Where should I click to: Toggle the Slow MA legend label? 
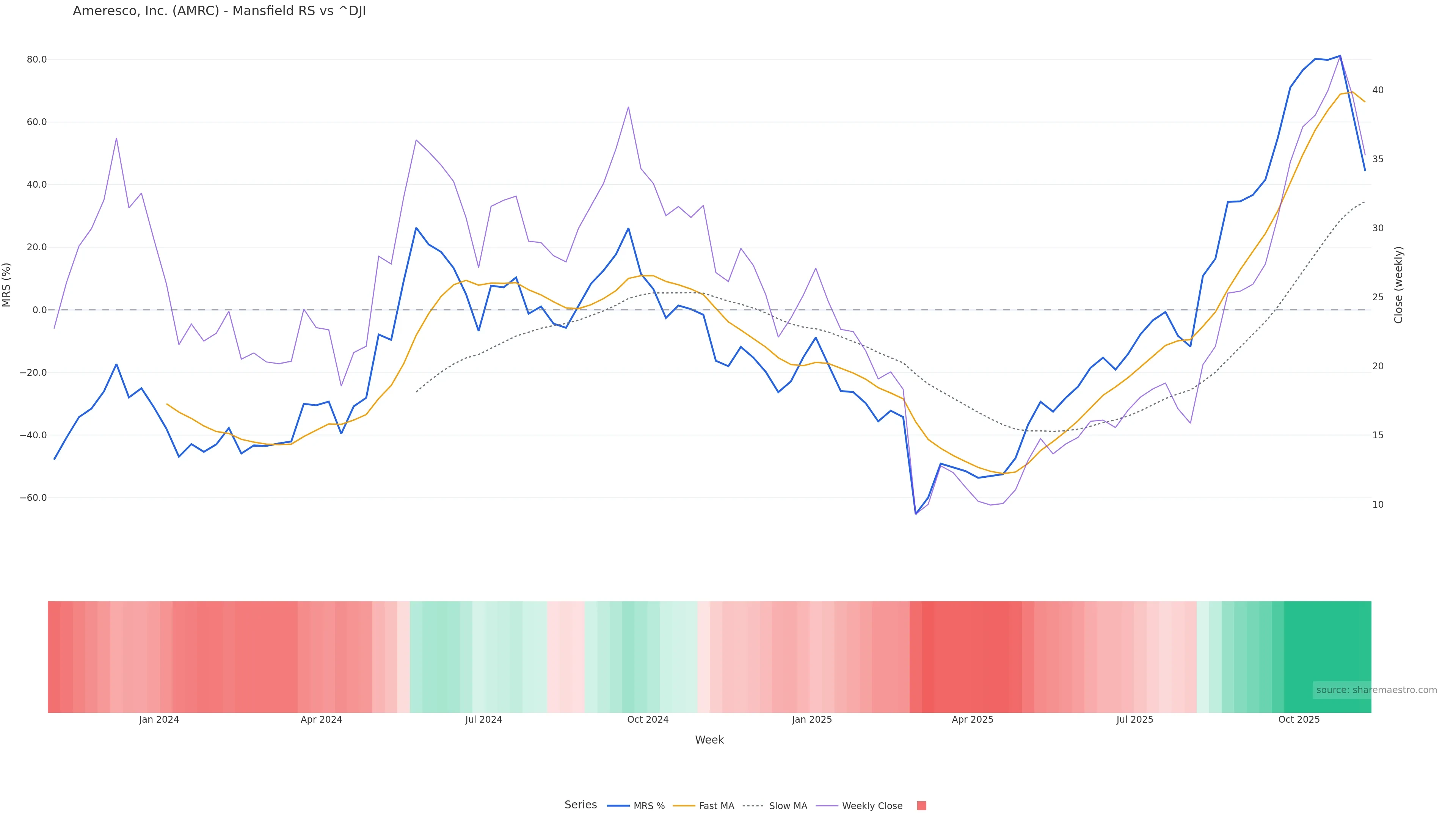[788, 806]
